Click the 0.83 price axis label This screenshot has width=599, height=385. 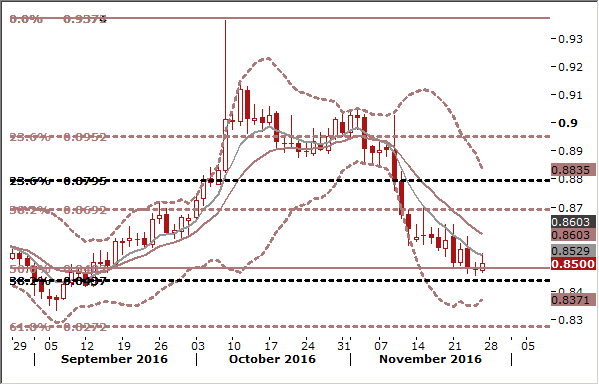point(570,320)
